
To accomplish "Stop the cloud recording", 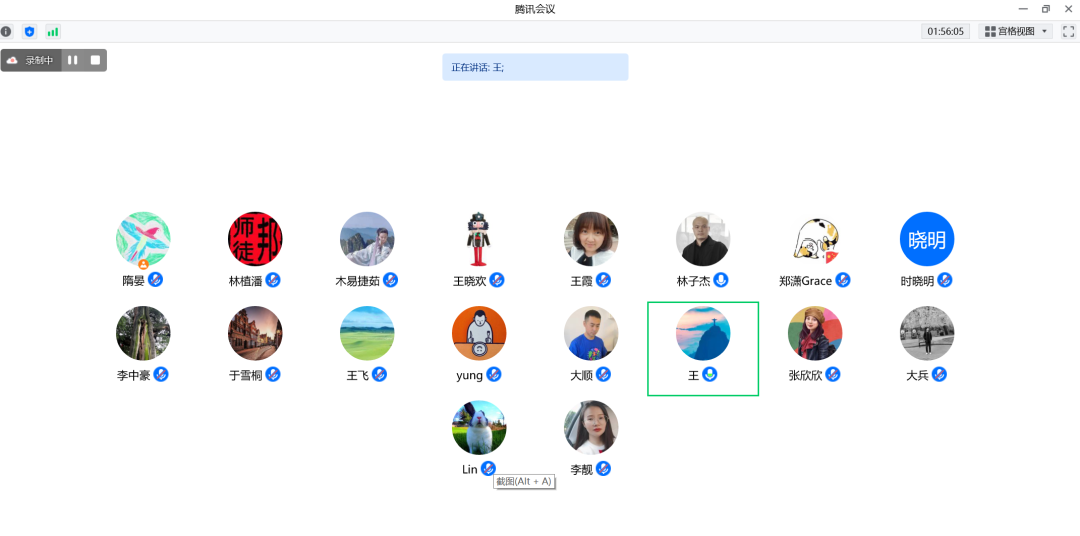I will pos(95,60).
